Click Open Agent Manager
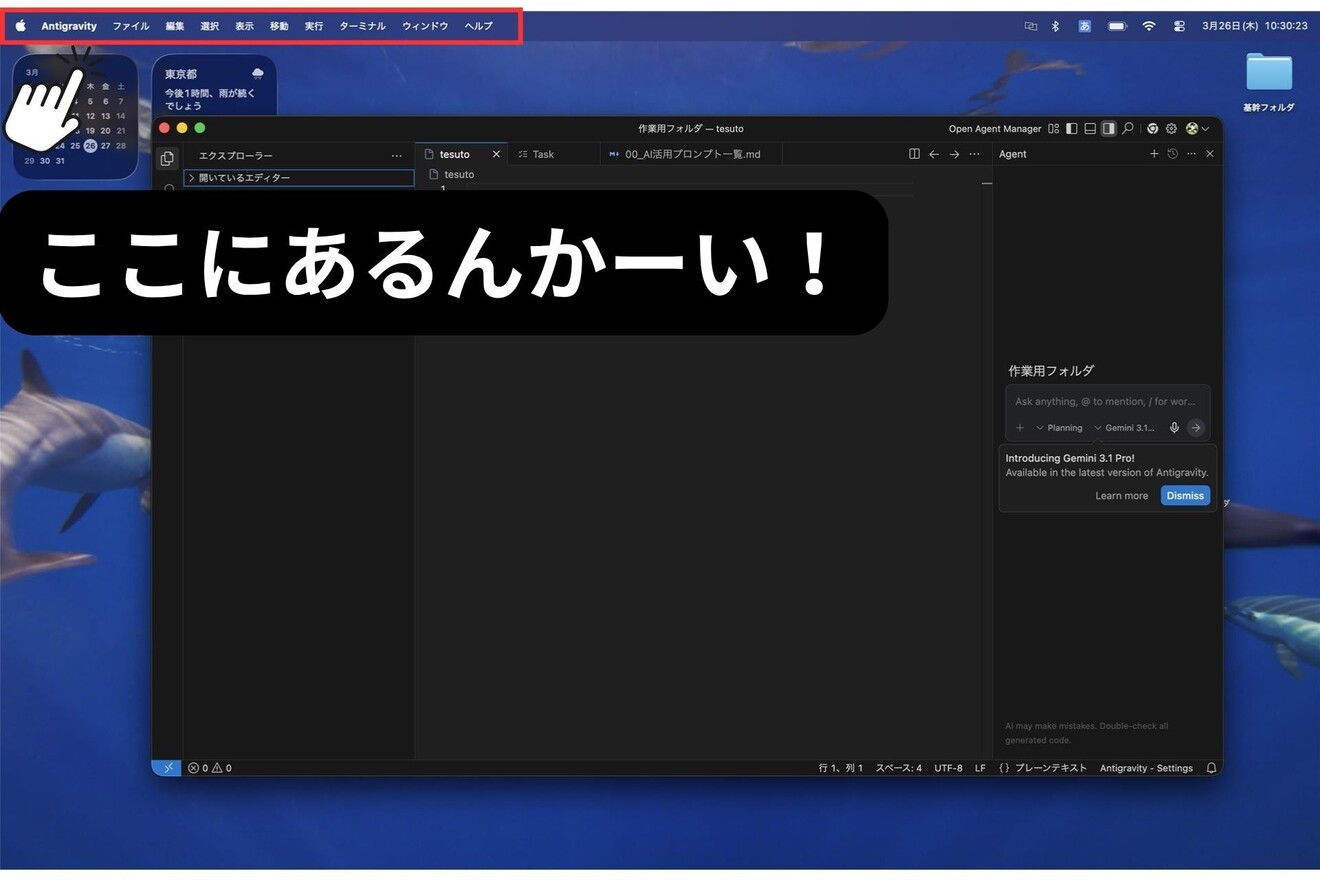 click(995, 129)
